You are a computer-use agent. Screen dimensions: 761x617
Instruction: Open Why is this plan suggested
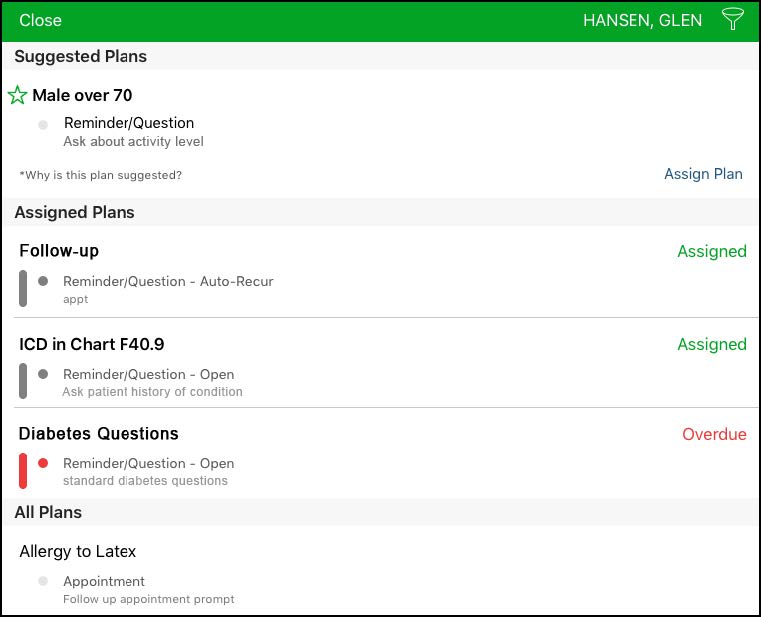[100, 175]
